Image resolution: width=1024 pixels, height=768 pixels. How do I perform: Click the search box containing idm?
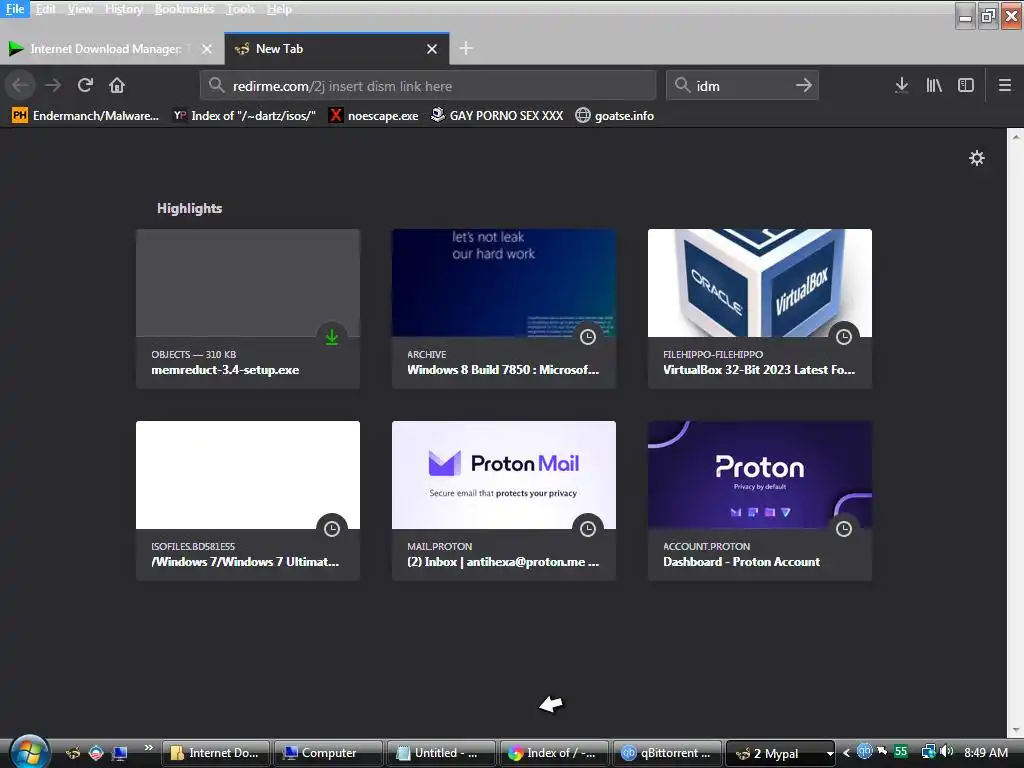pyautogui.click(x=742, y=86)
